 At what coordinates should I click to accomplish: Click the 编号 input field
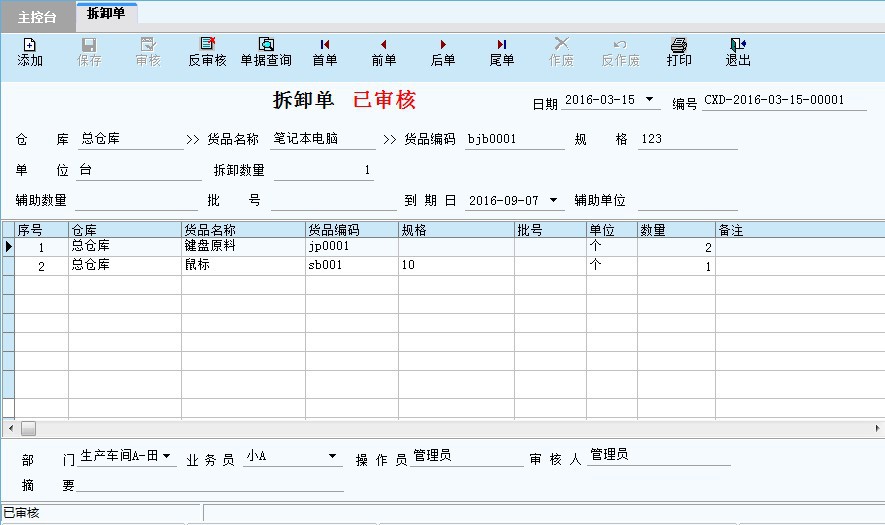point(784,100)
